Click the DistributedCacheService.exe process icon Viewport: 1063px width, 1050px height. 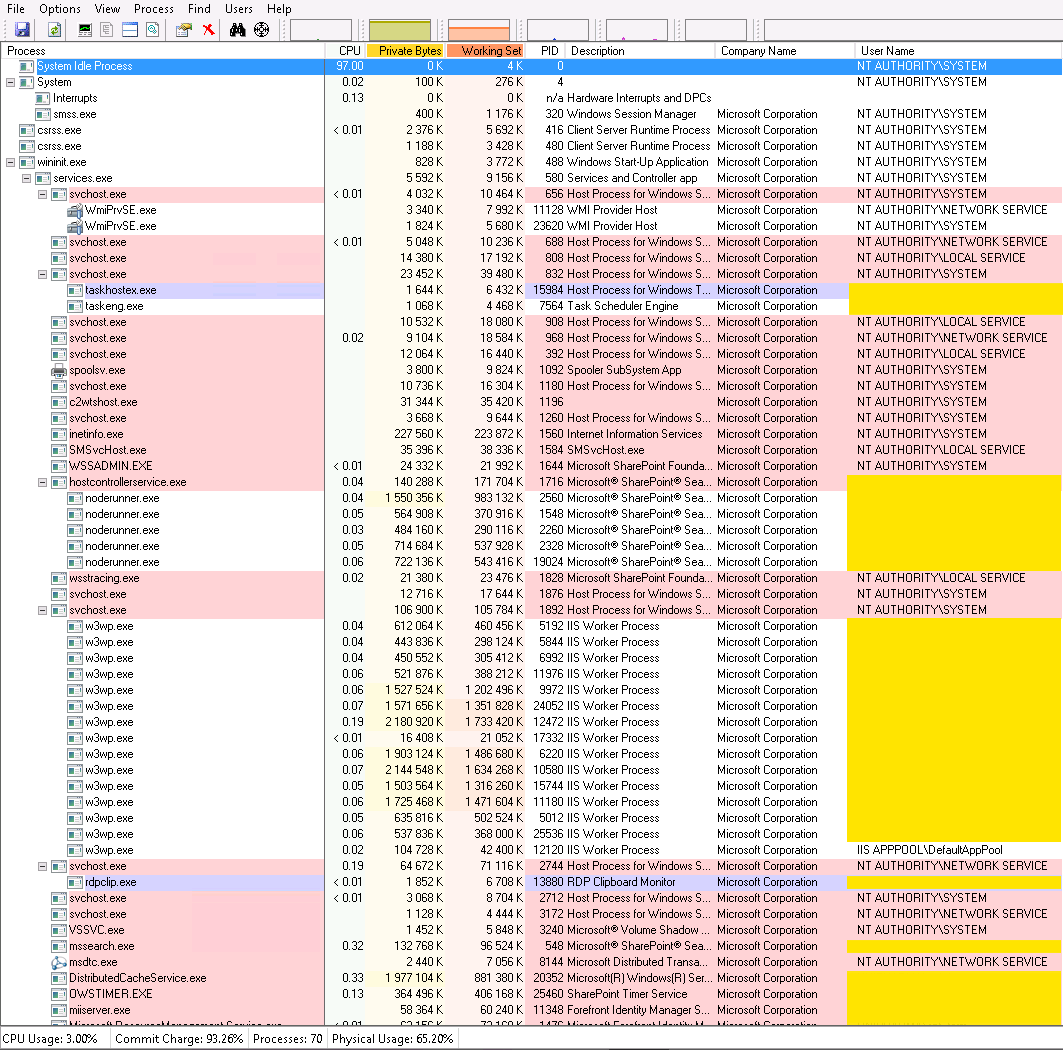[x=59, y=978]
